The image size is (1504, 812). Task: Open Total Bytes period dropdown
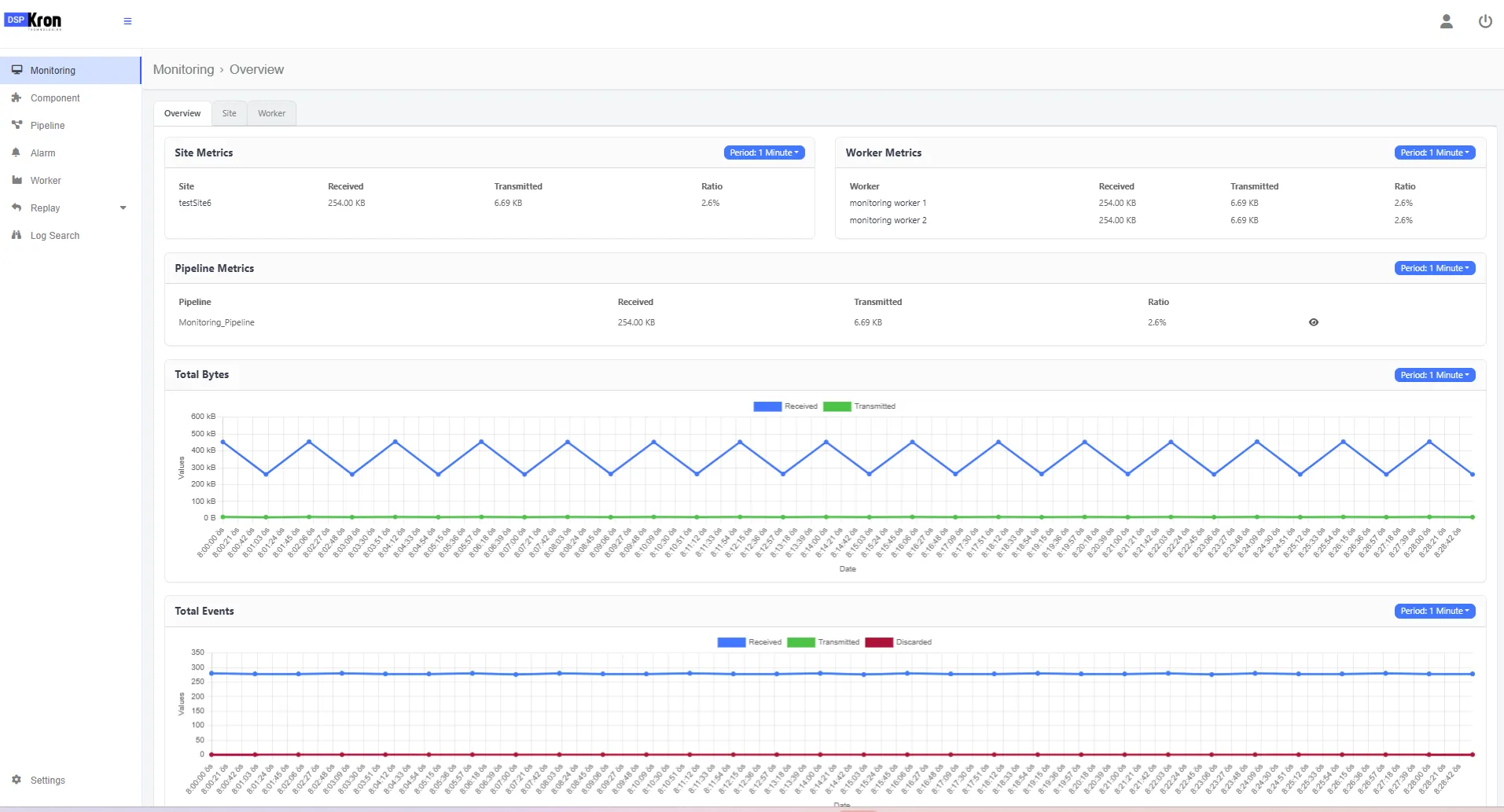tap(1435, 375)
